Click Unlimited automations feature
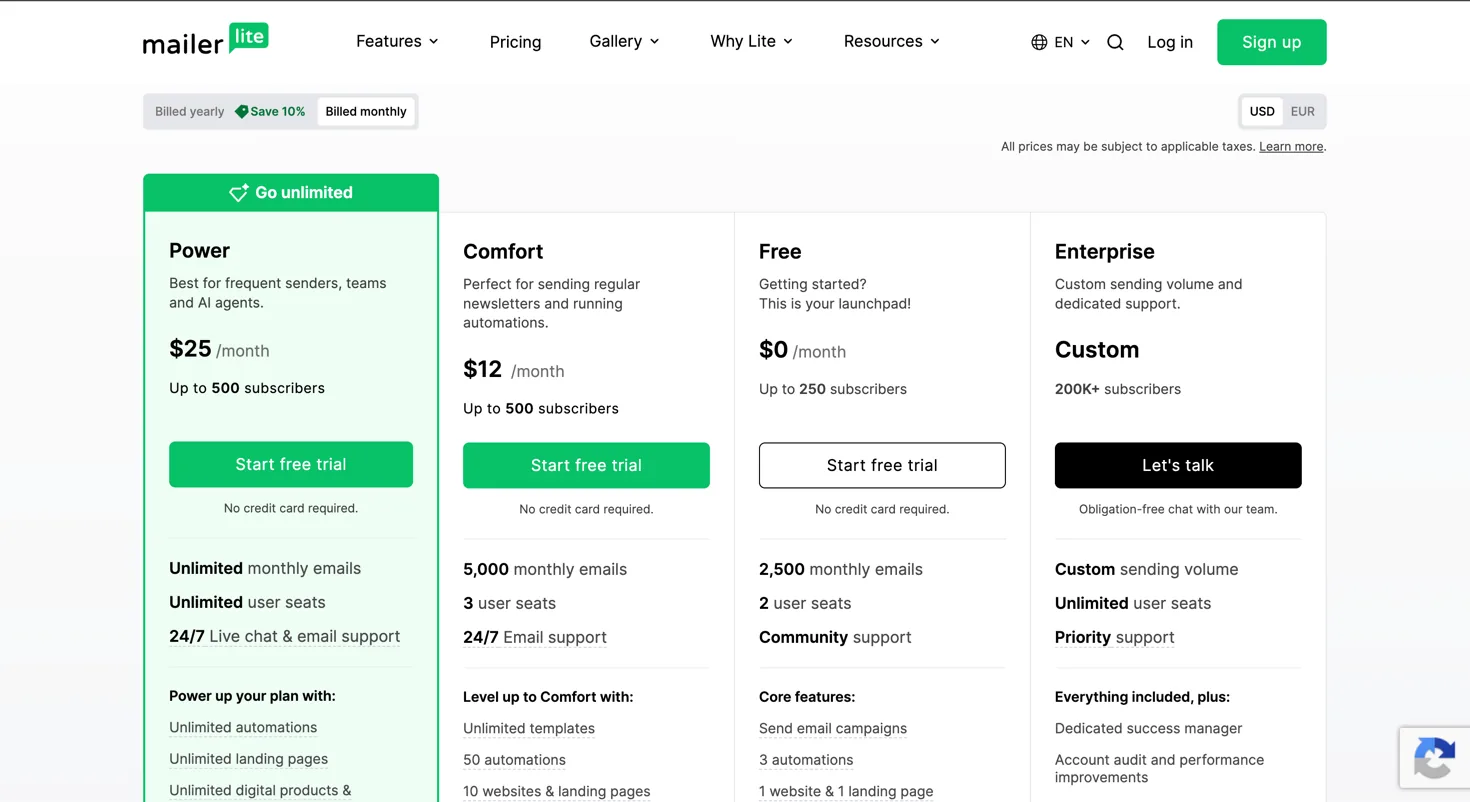1470x802 pixels. tap(243, 727)
